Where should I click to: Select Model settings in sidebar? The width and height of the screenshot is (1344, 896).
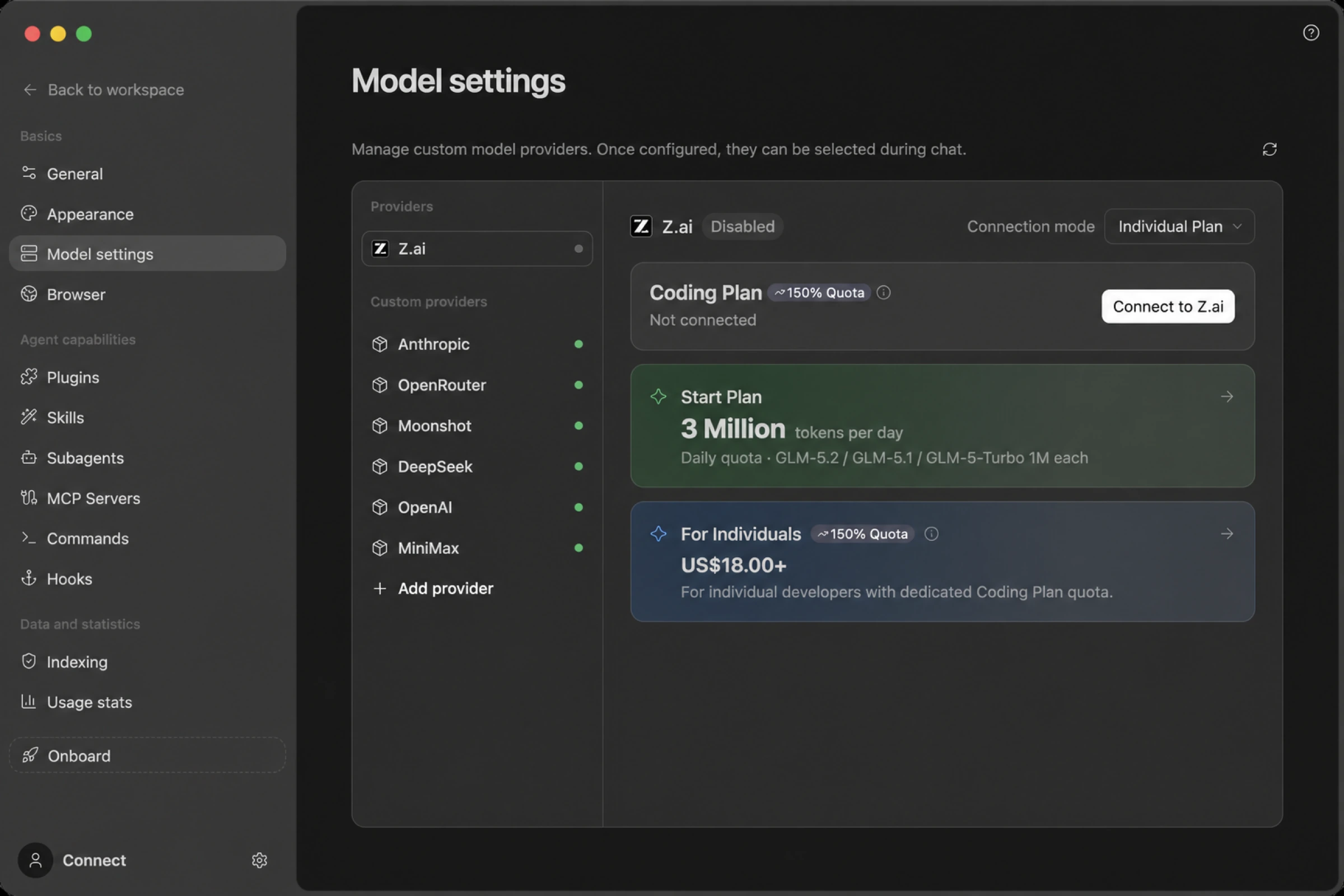147,254
